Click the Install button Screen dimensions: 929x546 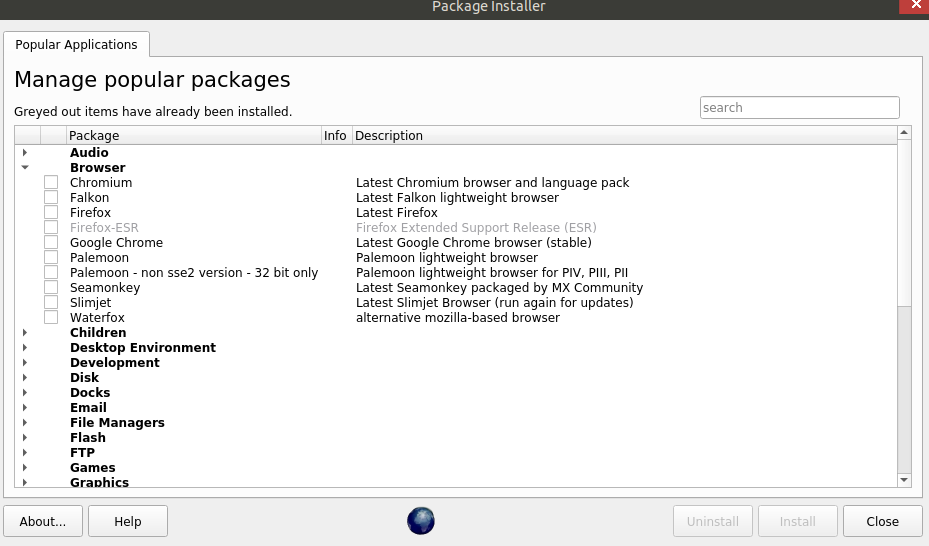tap(797, 521)
